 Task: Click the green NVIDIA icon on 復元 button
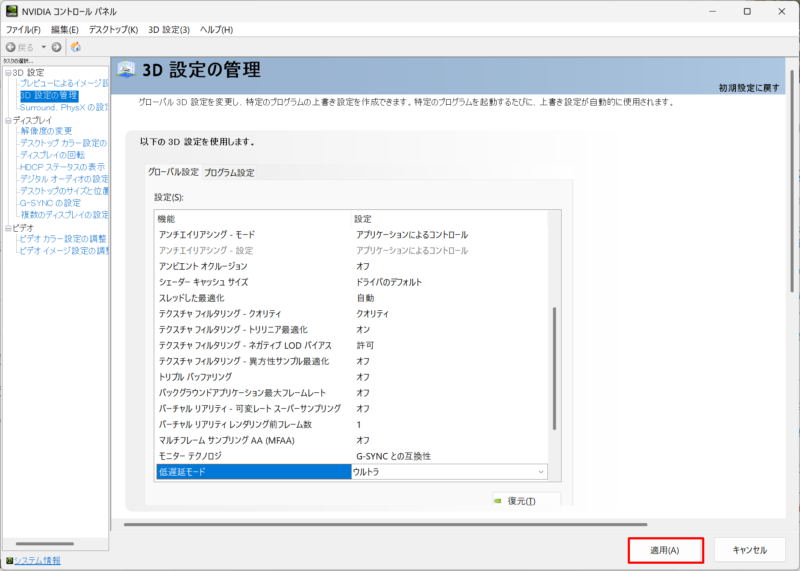pos(498,501)
